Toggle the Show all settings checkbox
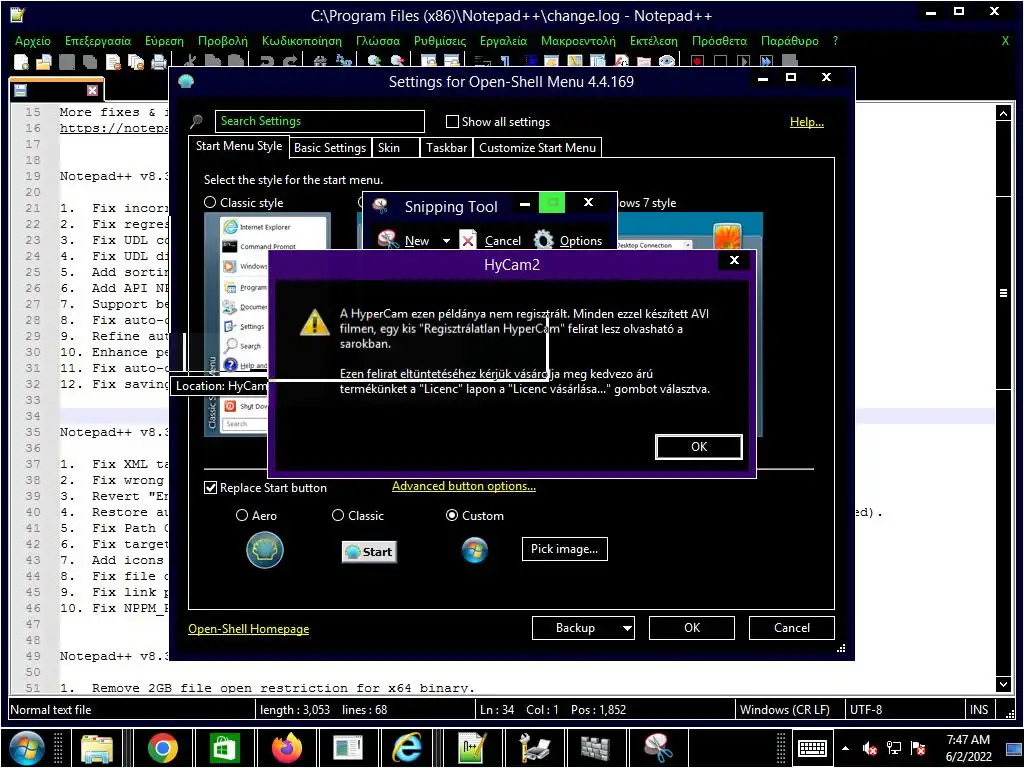This screenshot has width=1024, height=768. click(x=452, y=121)
